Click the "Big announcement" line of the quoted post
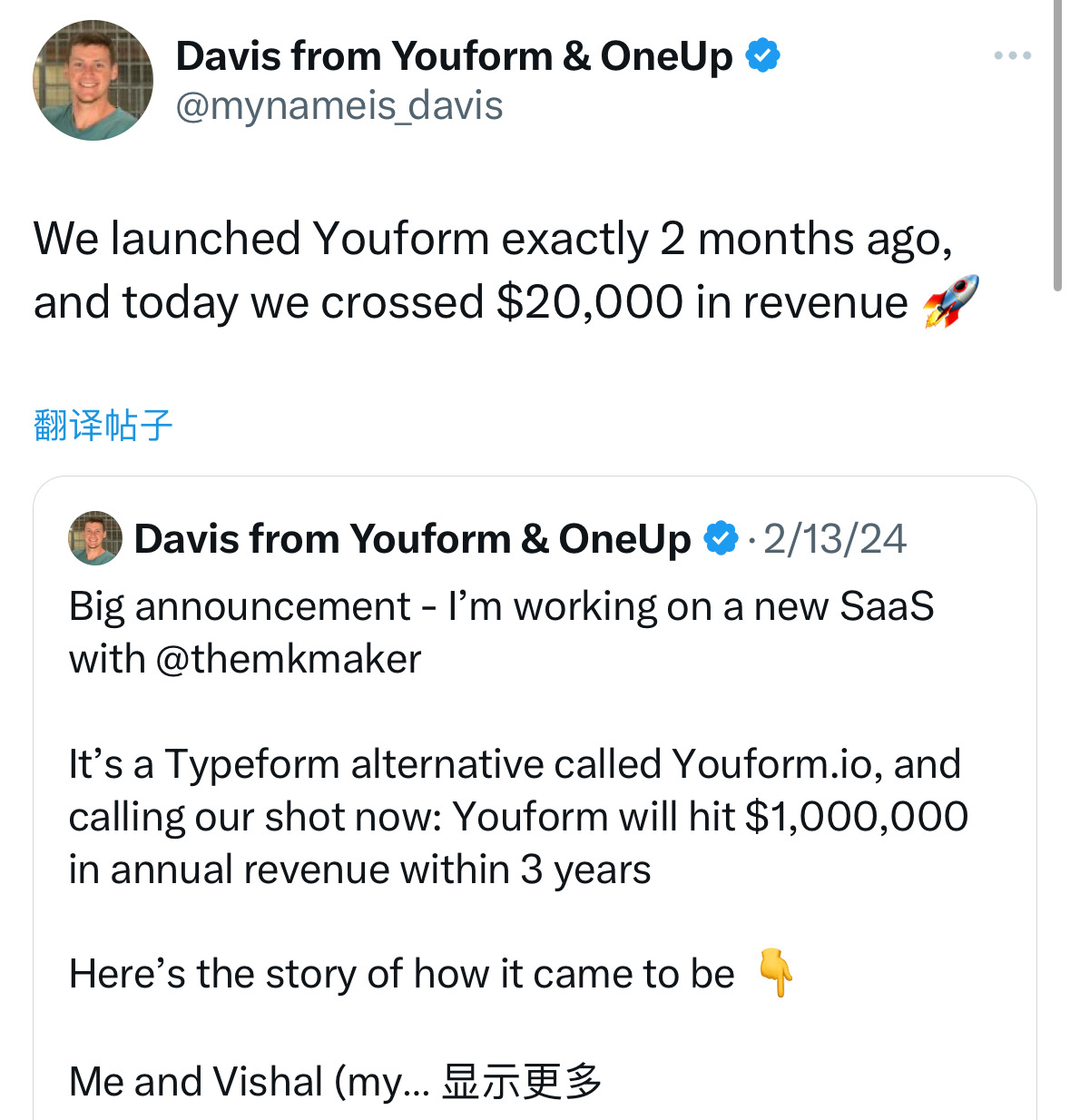The image size is (1070, 1120). pos(501,606)
